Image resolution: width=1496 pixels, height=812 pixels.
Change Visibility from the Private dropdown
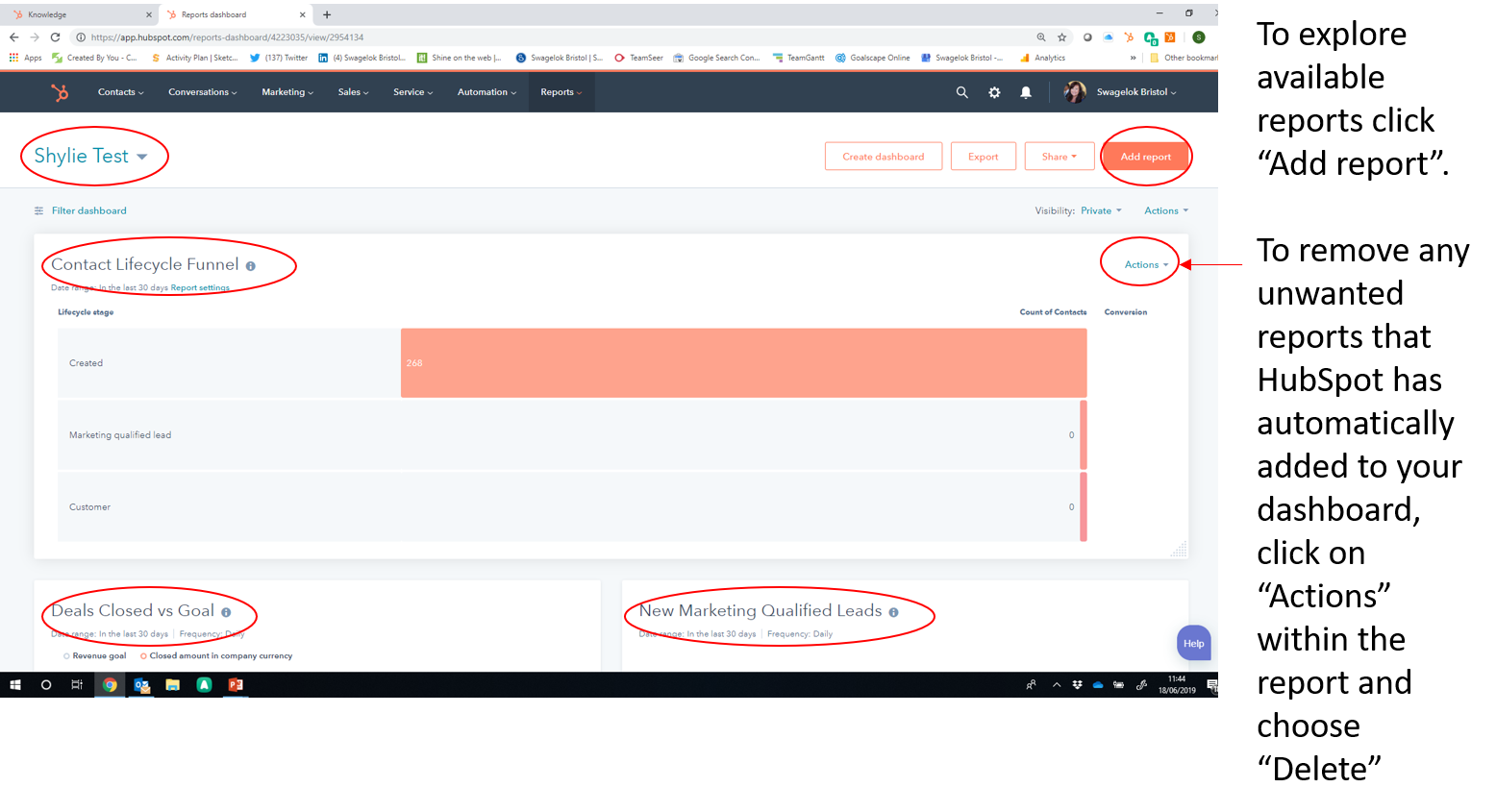pyautogui.click(x=1101, y=210)
